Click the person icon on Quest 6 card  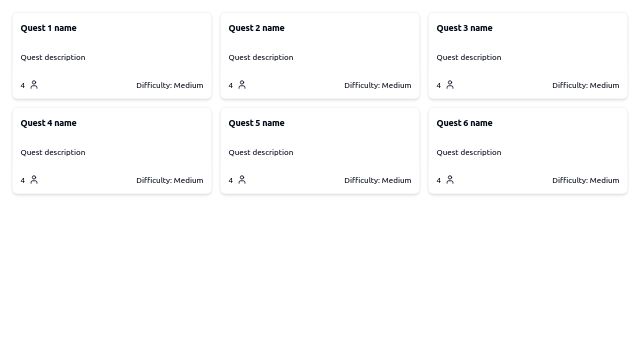click(x=450, y=180)
